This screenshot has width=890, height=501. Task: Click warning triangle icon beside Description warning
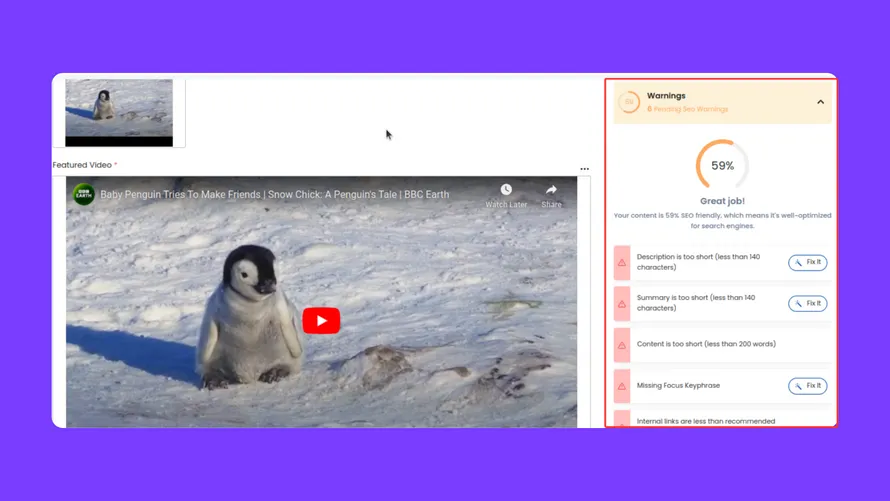622,263
